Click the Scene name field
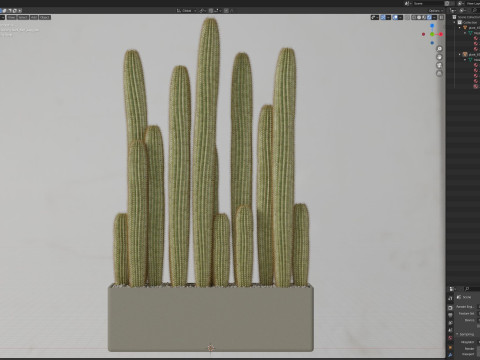The height and width of the screenshot is (360, 480). point(429,3)
